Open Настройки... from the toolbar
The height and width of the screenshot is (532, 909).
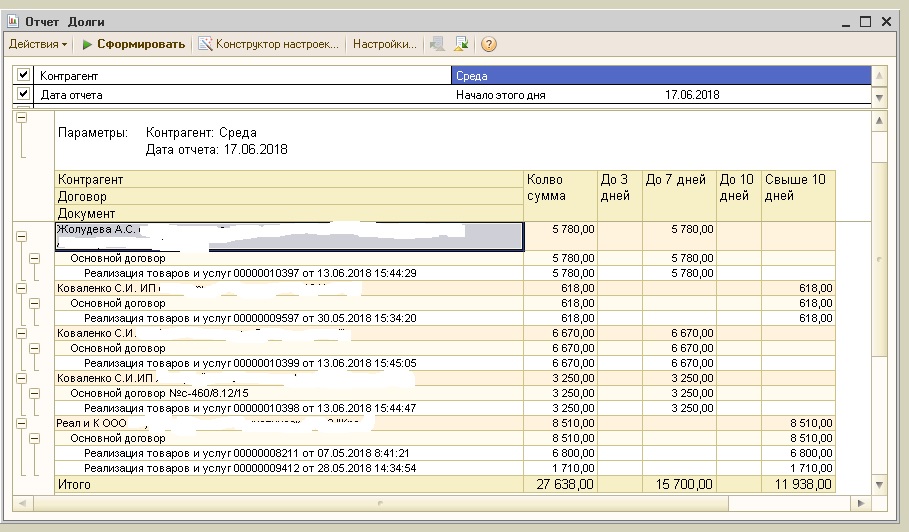(384, 44)
